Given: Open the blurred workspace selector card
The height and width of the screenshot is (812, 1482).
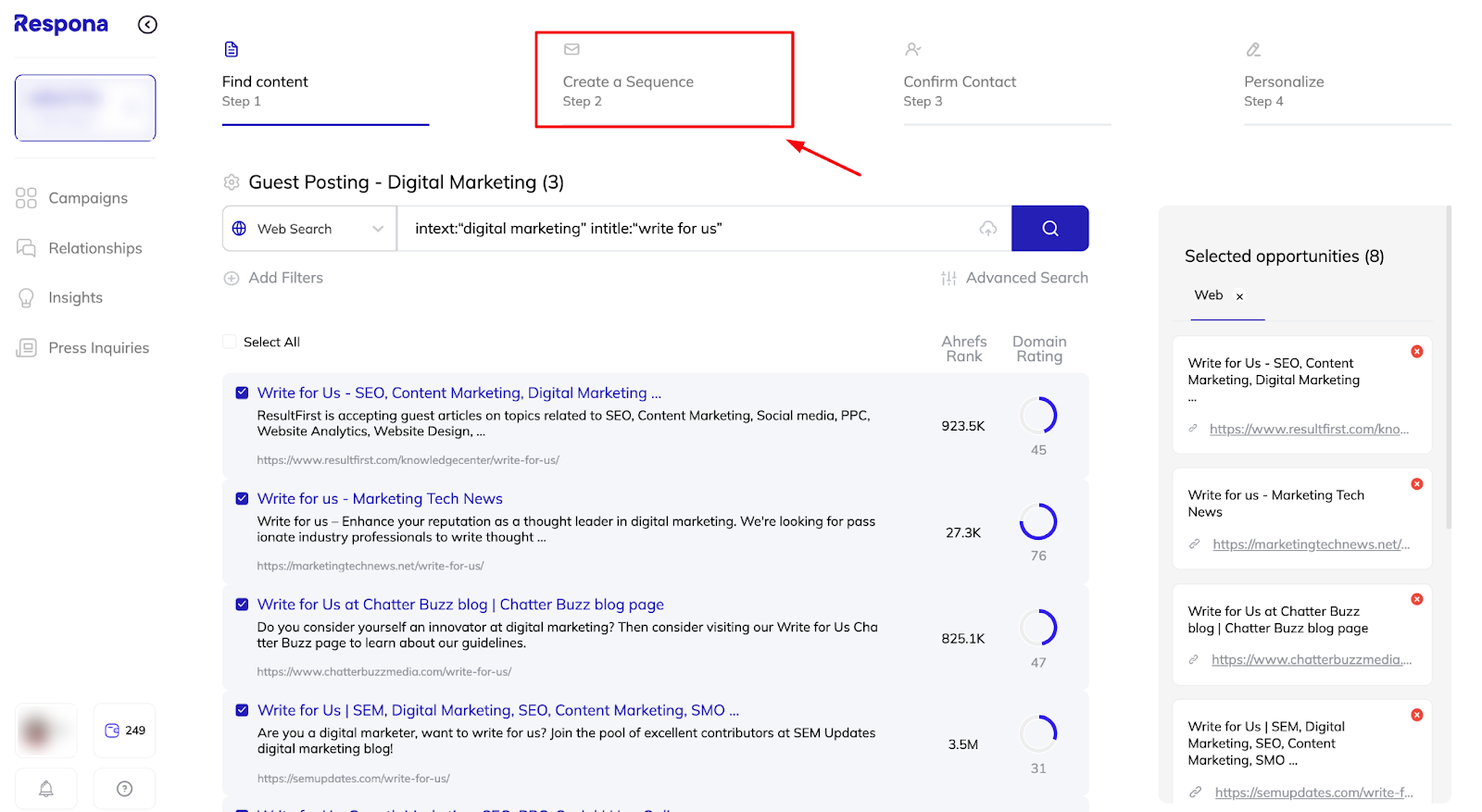Looking at the screenshot, I should tap(85, 107).
